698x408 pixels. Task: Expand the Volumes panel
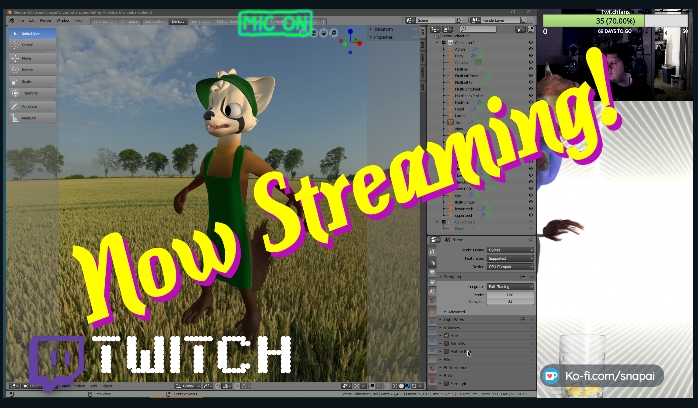tap(450, 327)
